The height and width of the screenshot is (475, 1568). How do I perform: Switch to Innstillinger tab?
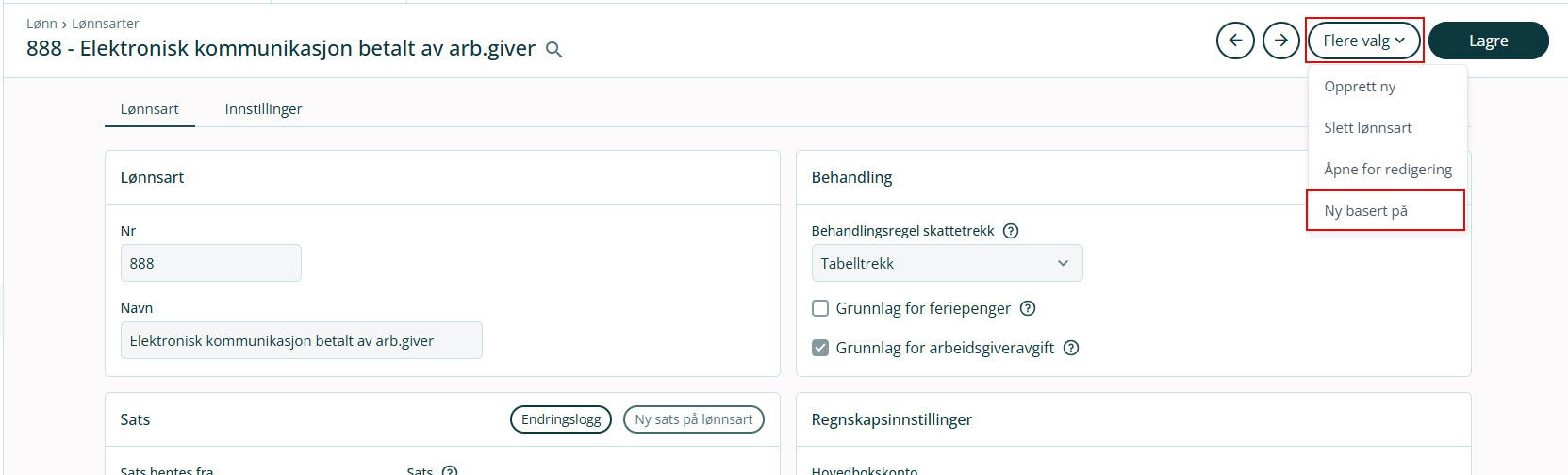point(263,109)
